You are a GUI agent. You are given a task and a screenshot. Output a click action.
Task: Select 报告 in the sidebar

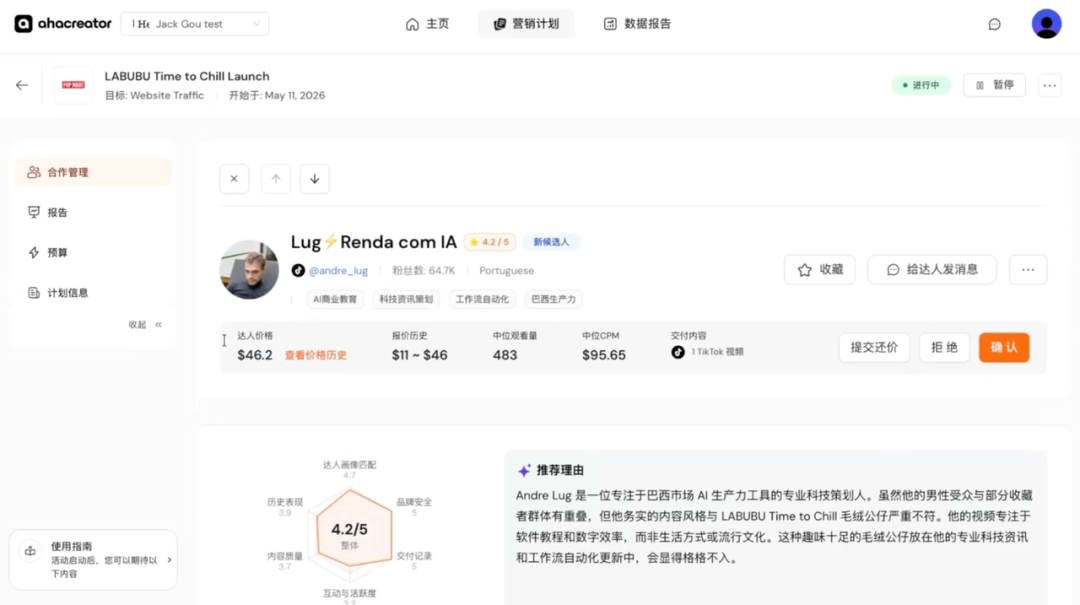93,212
